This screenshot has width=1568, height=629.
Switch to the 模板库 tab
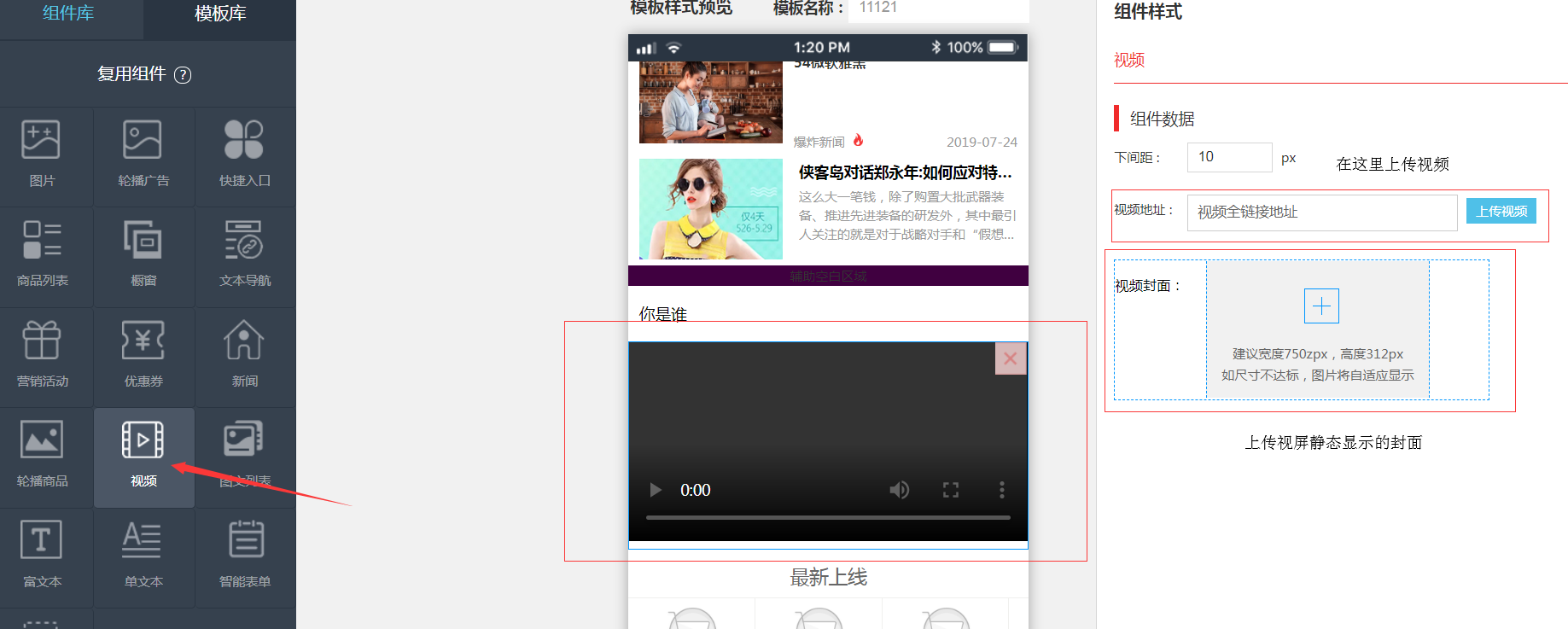click(220, 15)
